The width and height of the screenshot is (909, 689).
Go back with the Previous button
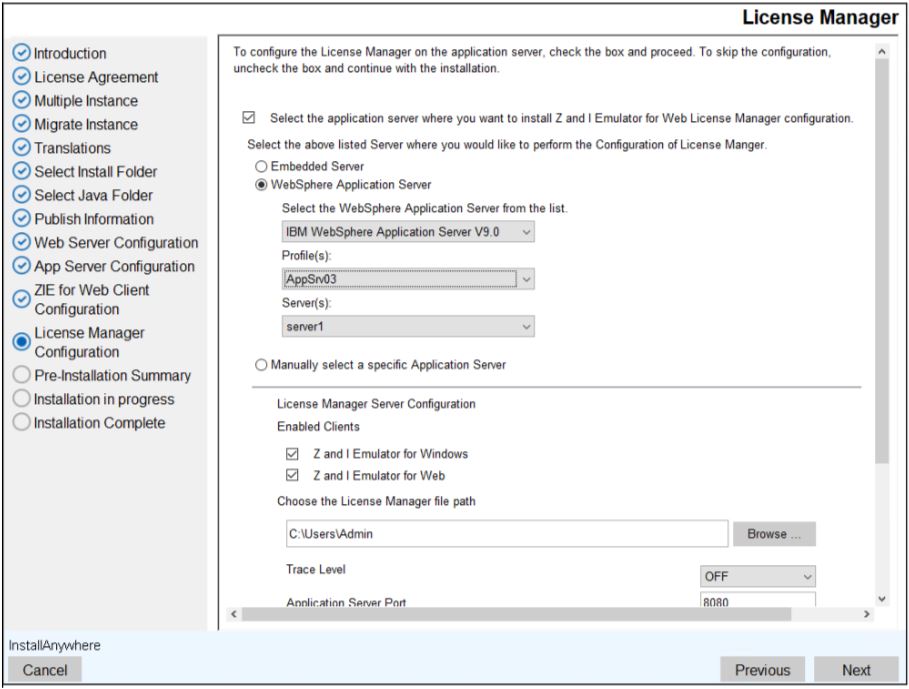762,670
